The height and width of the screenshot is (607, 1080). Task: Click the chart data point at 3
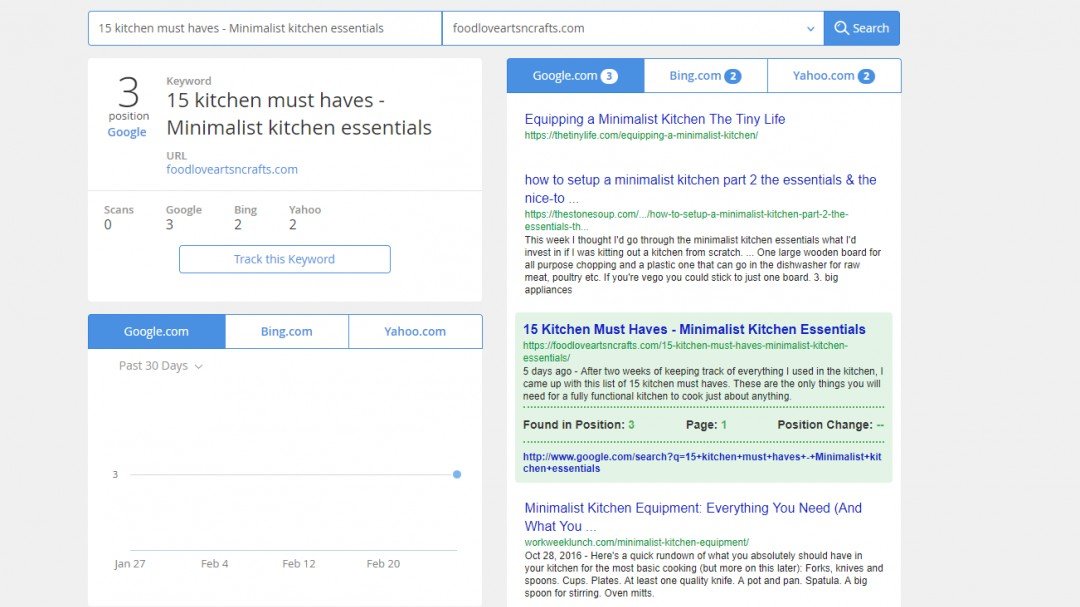click(457, 474)
